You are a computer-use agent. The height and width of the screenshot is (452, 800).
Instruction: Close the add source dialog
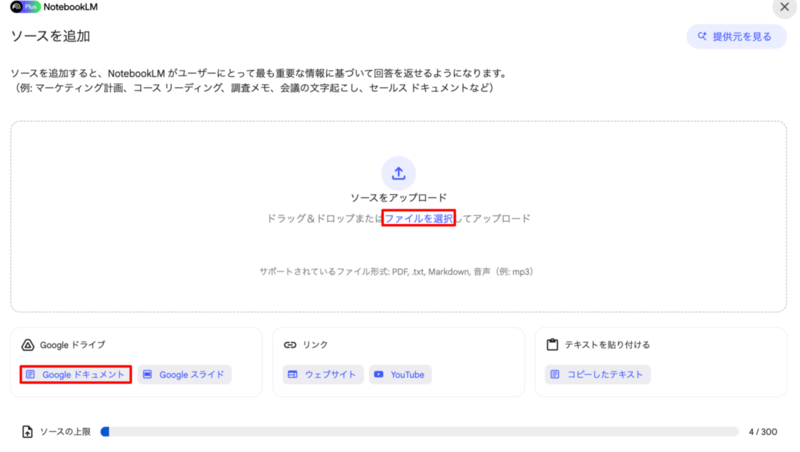(785, 7)
